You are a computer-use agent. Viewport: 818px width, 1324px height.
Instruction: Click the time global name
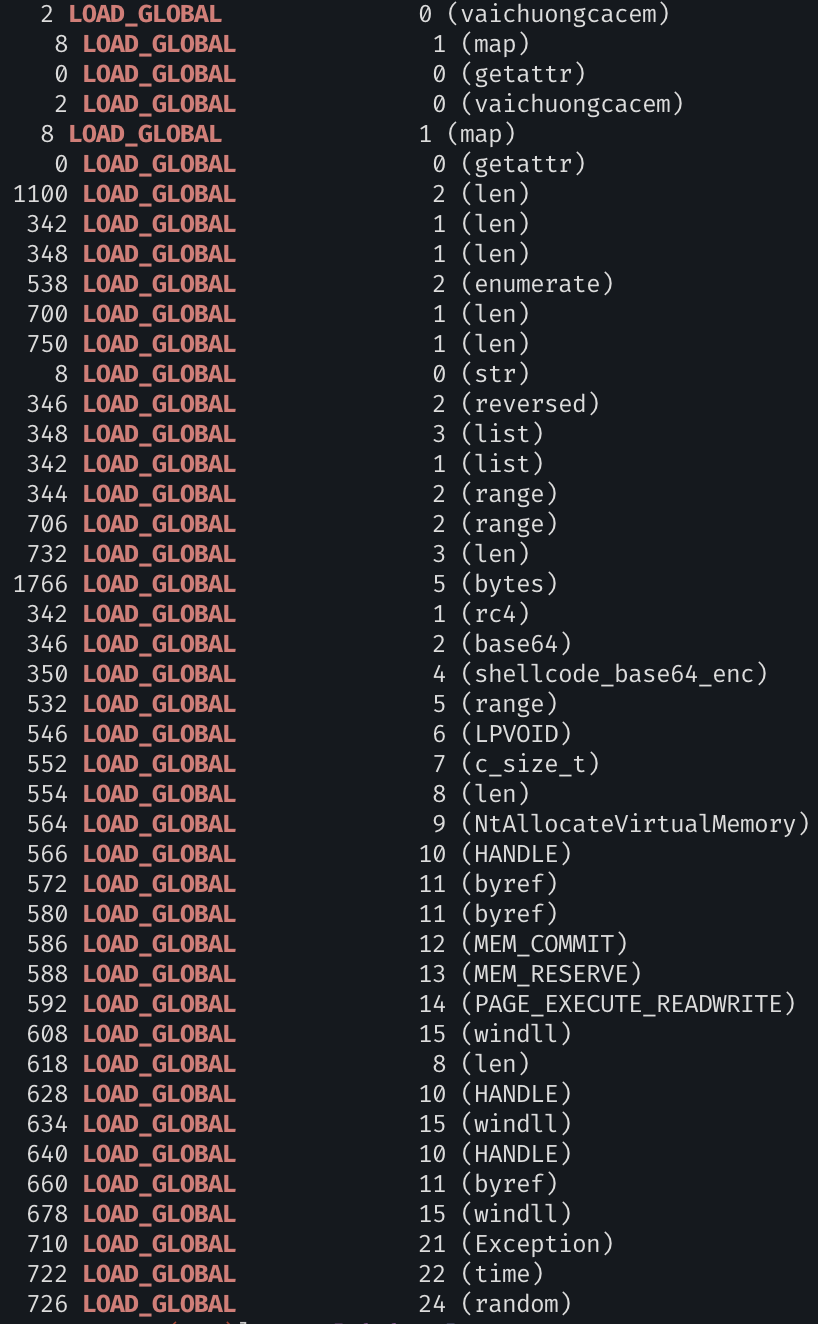[502, 1274]
